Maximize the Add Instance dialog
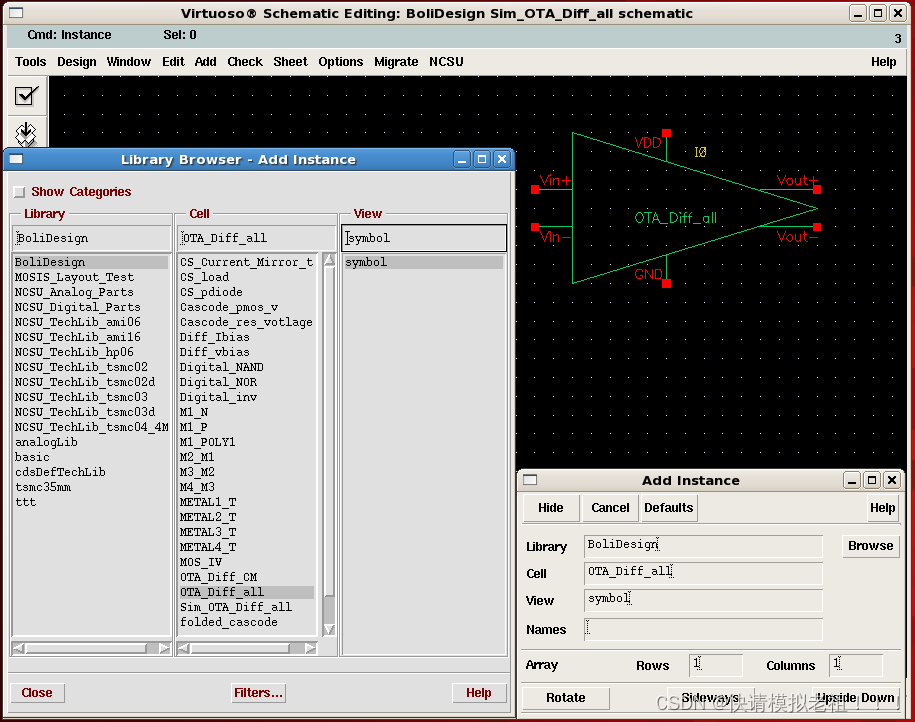Image resolution: width=915 pixels, height=722 pixels. click(872, 480)
